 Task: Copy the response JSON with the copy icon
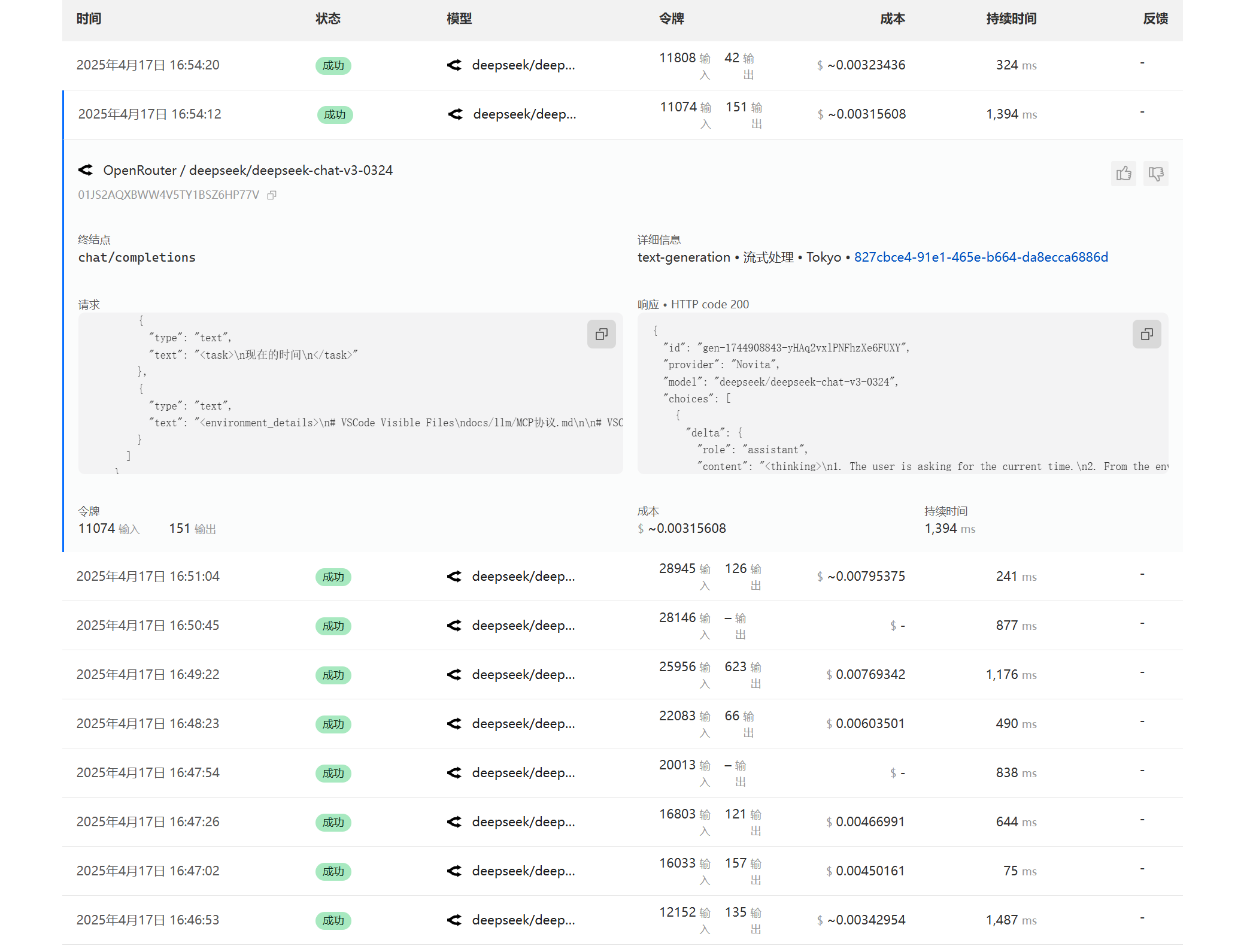1146,334
